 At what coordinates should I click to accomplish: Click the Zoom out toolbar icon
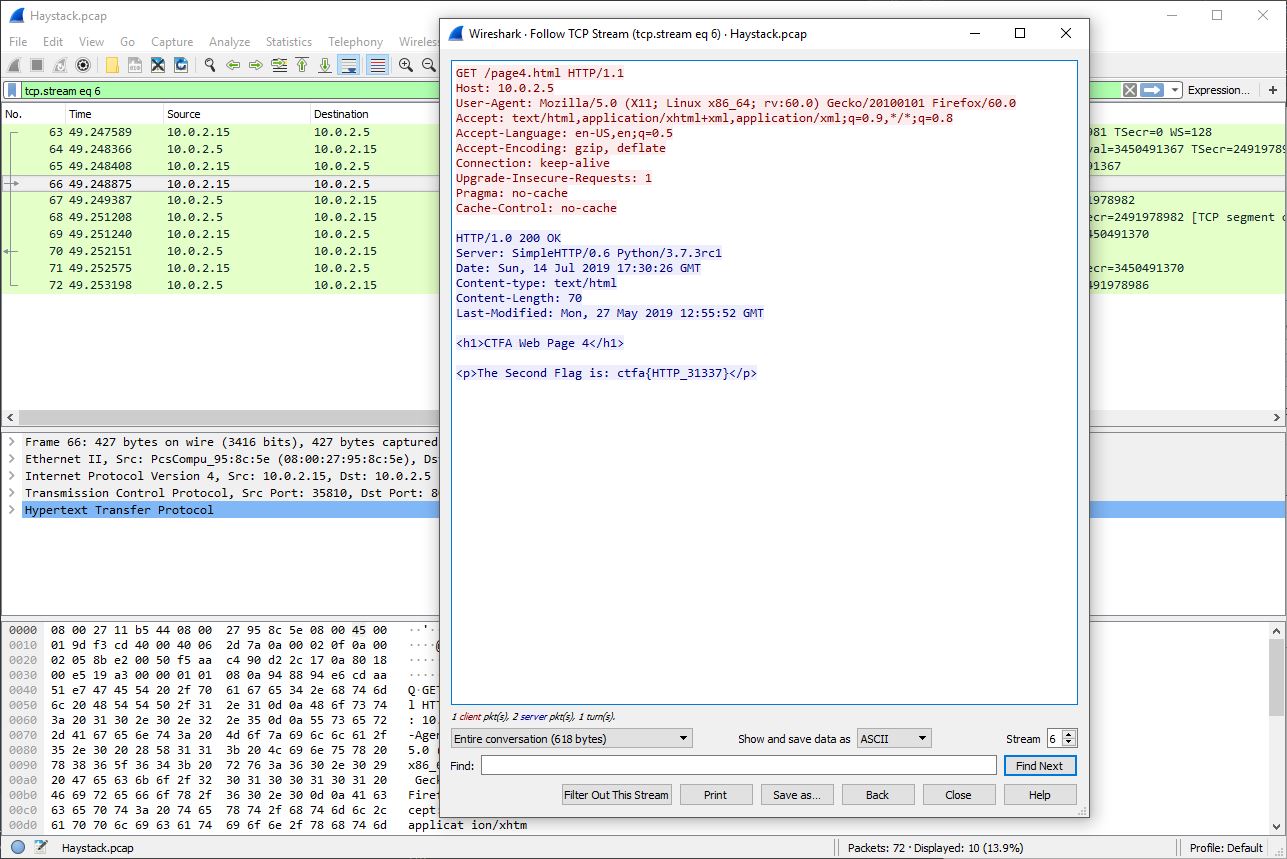click(429, 65)
